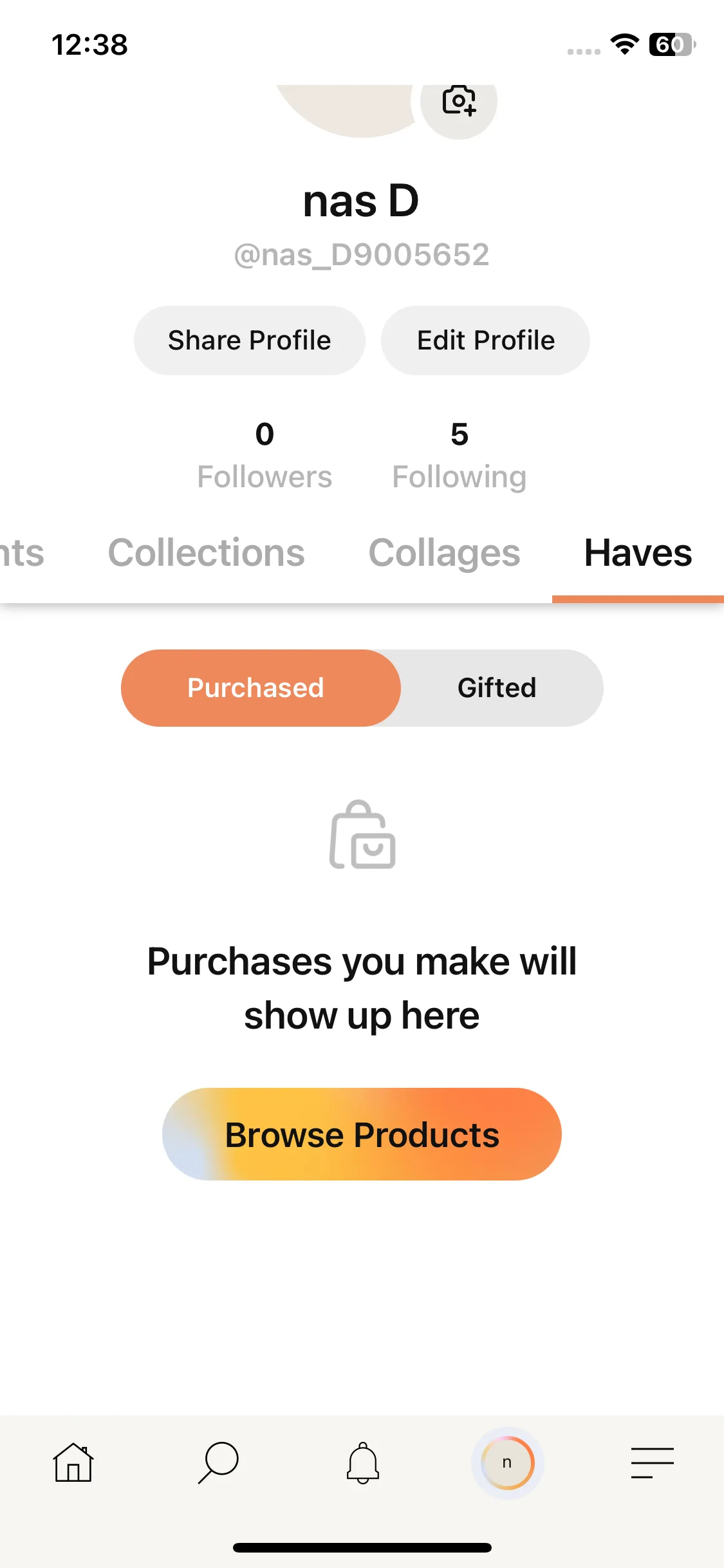724x1568 pixels.
Task: Select the partially hidden leftmost tab
Action: click(x=22, y=553)
